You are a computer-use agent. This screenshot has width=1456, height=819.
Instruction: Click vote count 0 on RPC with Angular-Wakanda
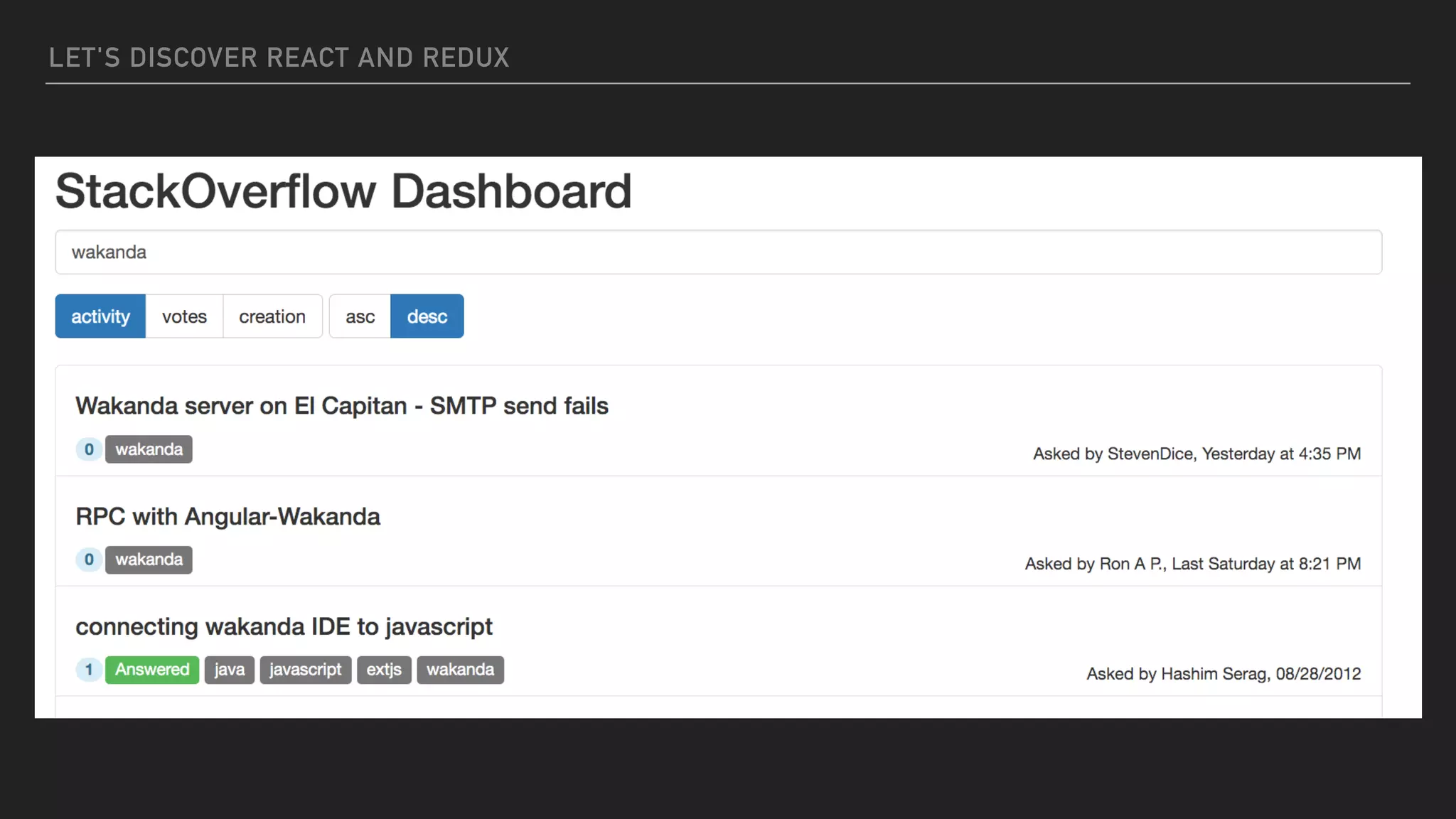tap(89, 560)
